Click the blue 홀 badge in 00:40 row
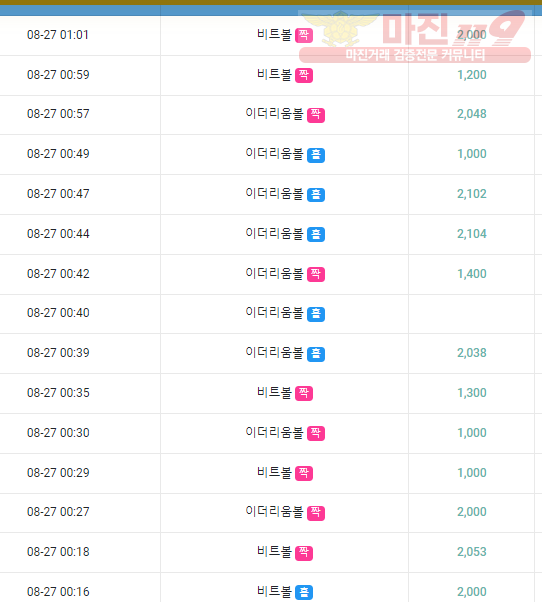Viewport: 542px width, 602px height. pyautogui.click(x=316, y=314)
